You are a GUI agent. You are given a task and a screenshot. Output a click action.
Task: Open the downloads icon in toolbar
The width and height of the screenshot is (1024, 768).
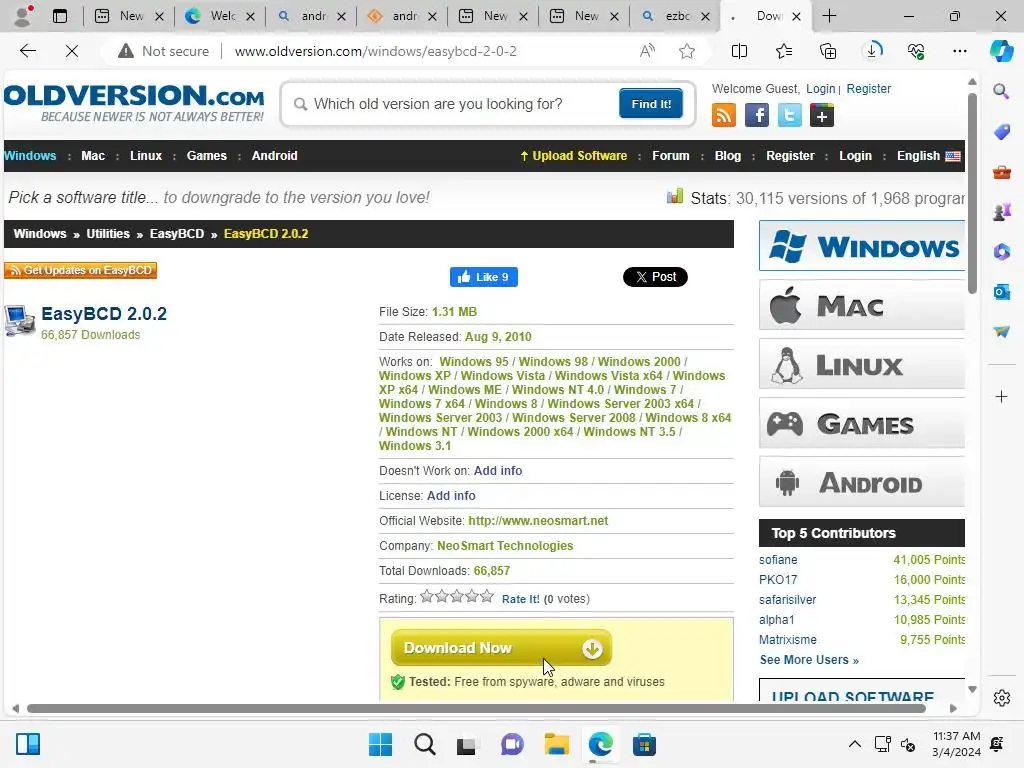coord(872,51)
